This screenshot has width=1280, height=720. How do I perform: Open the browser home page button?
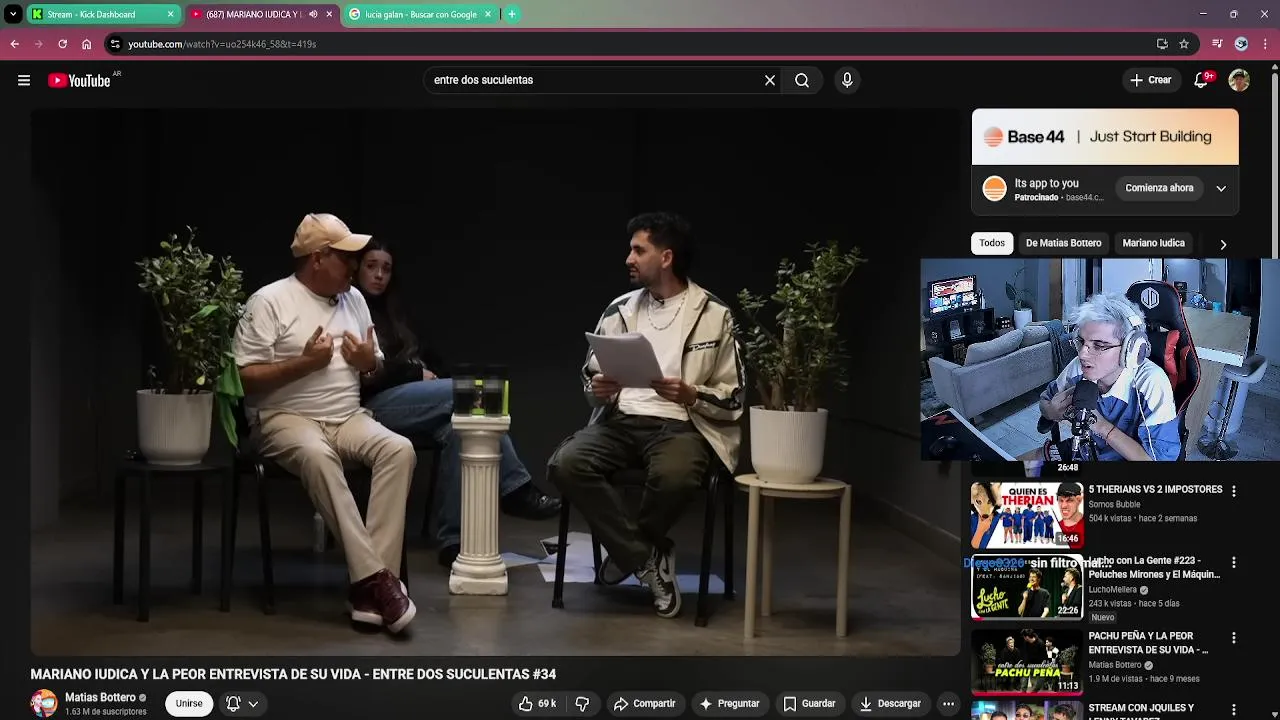(x=86, y=44)
